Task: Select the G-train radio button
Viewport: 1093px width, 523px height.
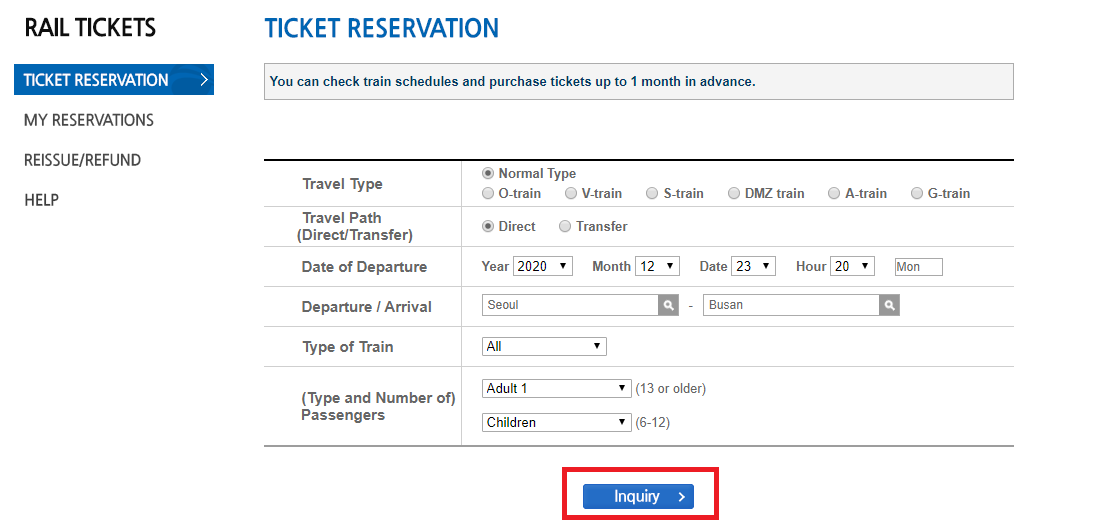Action: coord(917,193)
